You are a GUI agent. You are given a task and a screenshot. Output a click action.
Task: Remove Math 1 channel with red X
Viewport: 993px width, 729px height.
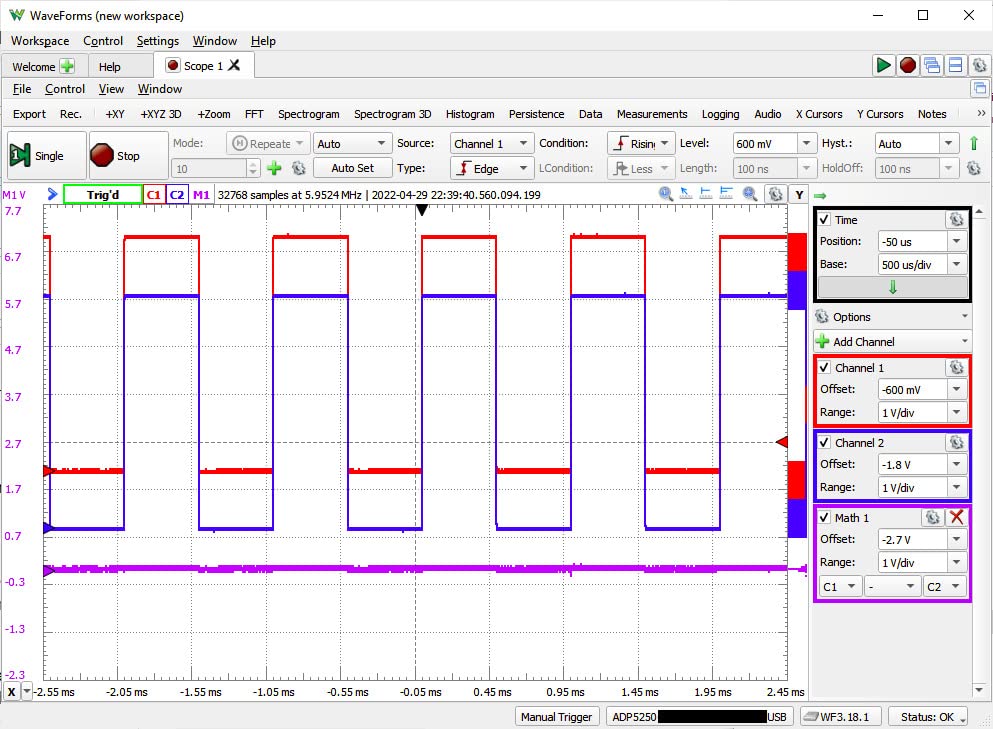(956, 517)
